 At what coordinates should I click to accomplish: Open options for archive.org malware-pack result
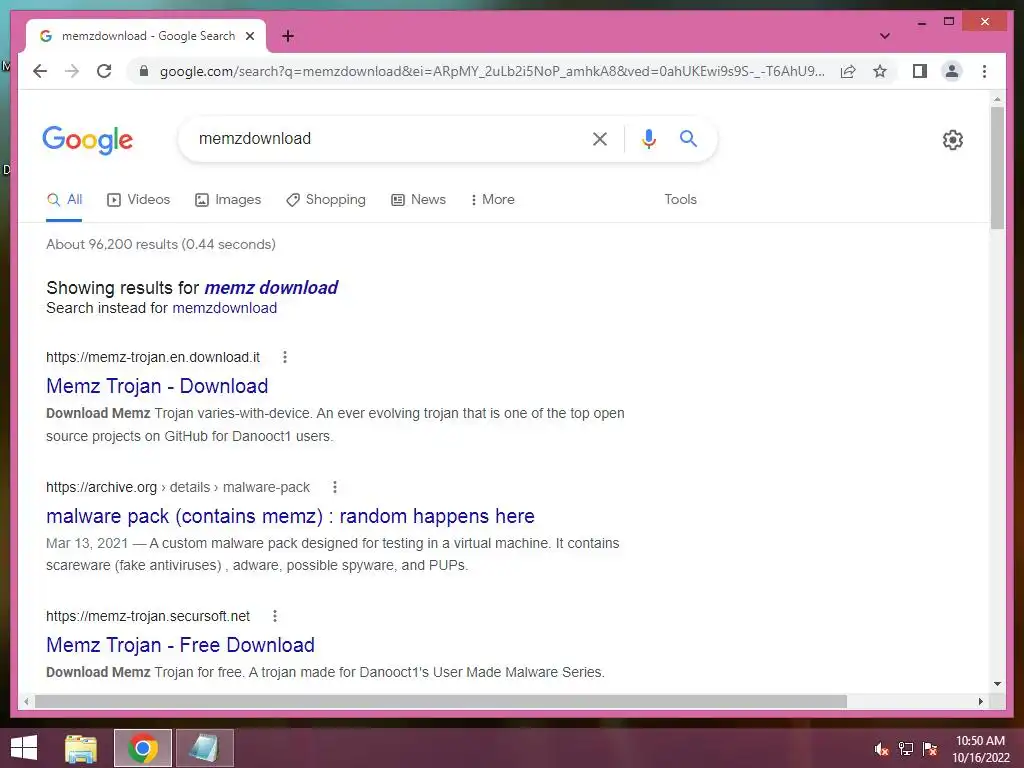(x=334, y=487)
